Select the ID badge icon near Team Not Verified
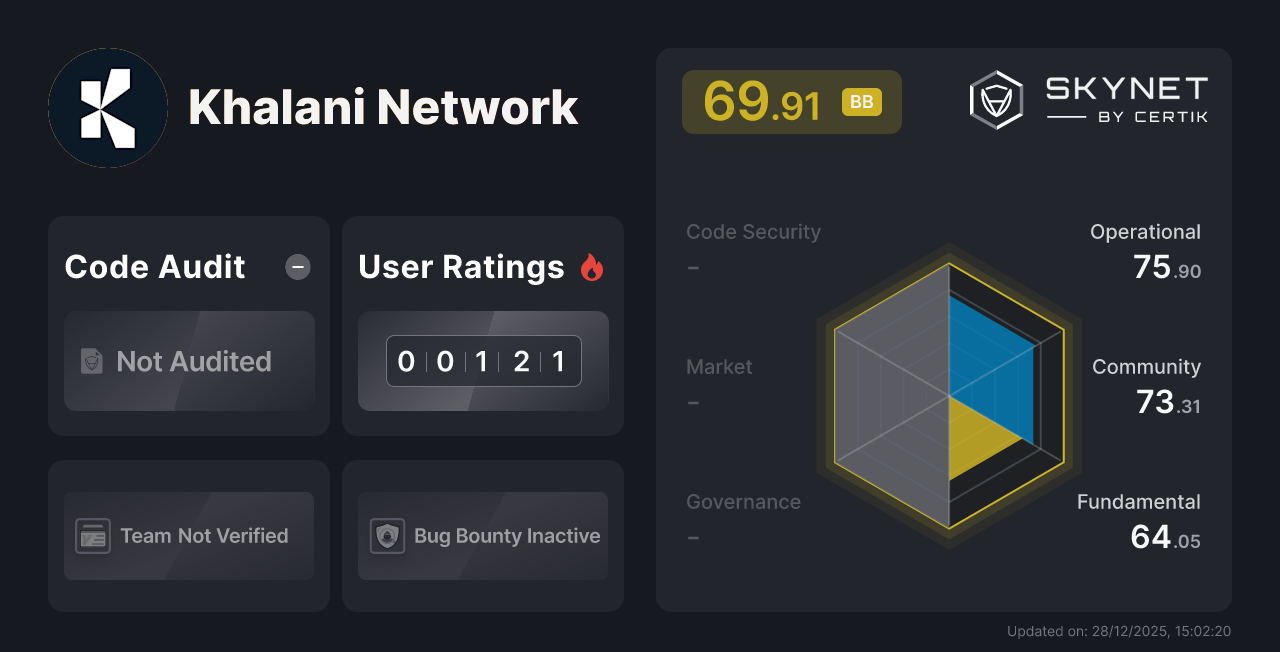 pyautogui.click(x=94, y=536)
